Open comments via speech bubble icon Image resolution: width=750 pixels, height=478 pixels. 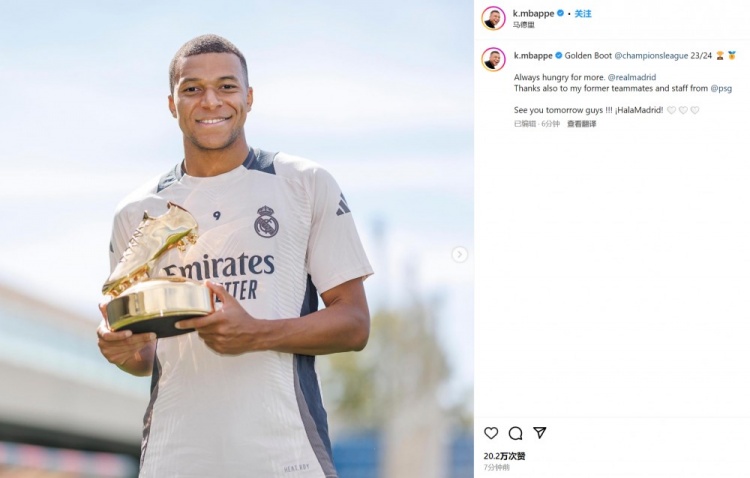(x=515, y=433)
